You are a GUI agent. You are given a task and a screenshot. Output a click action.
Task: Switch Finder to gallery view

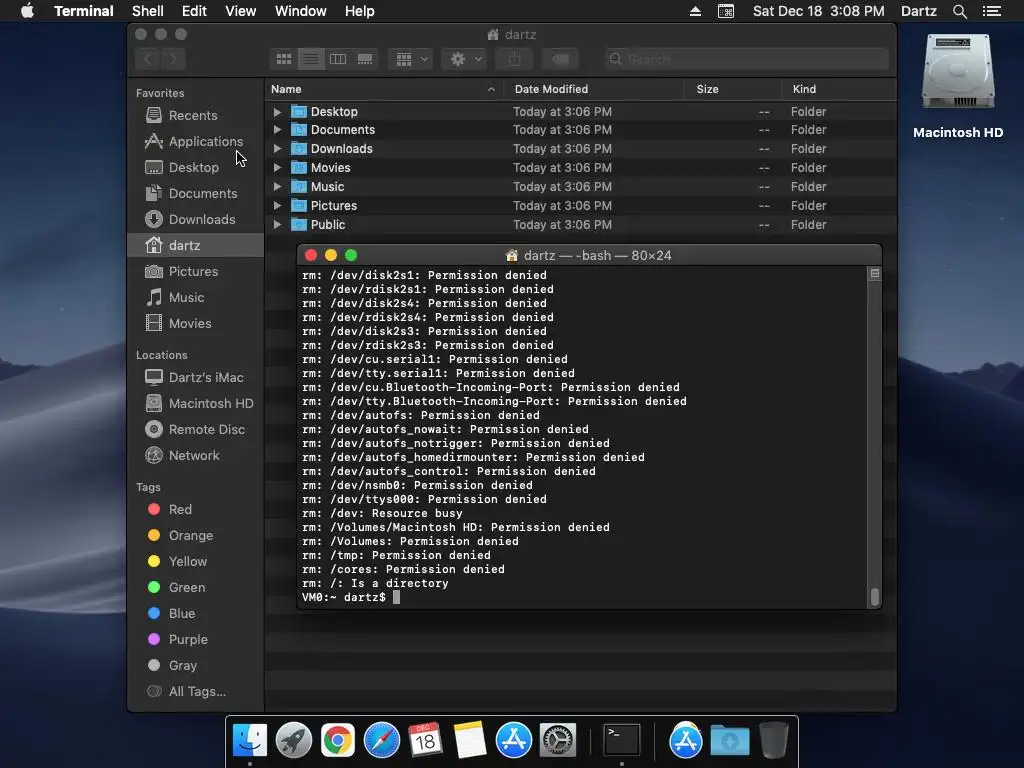(x=365, y=59)
